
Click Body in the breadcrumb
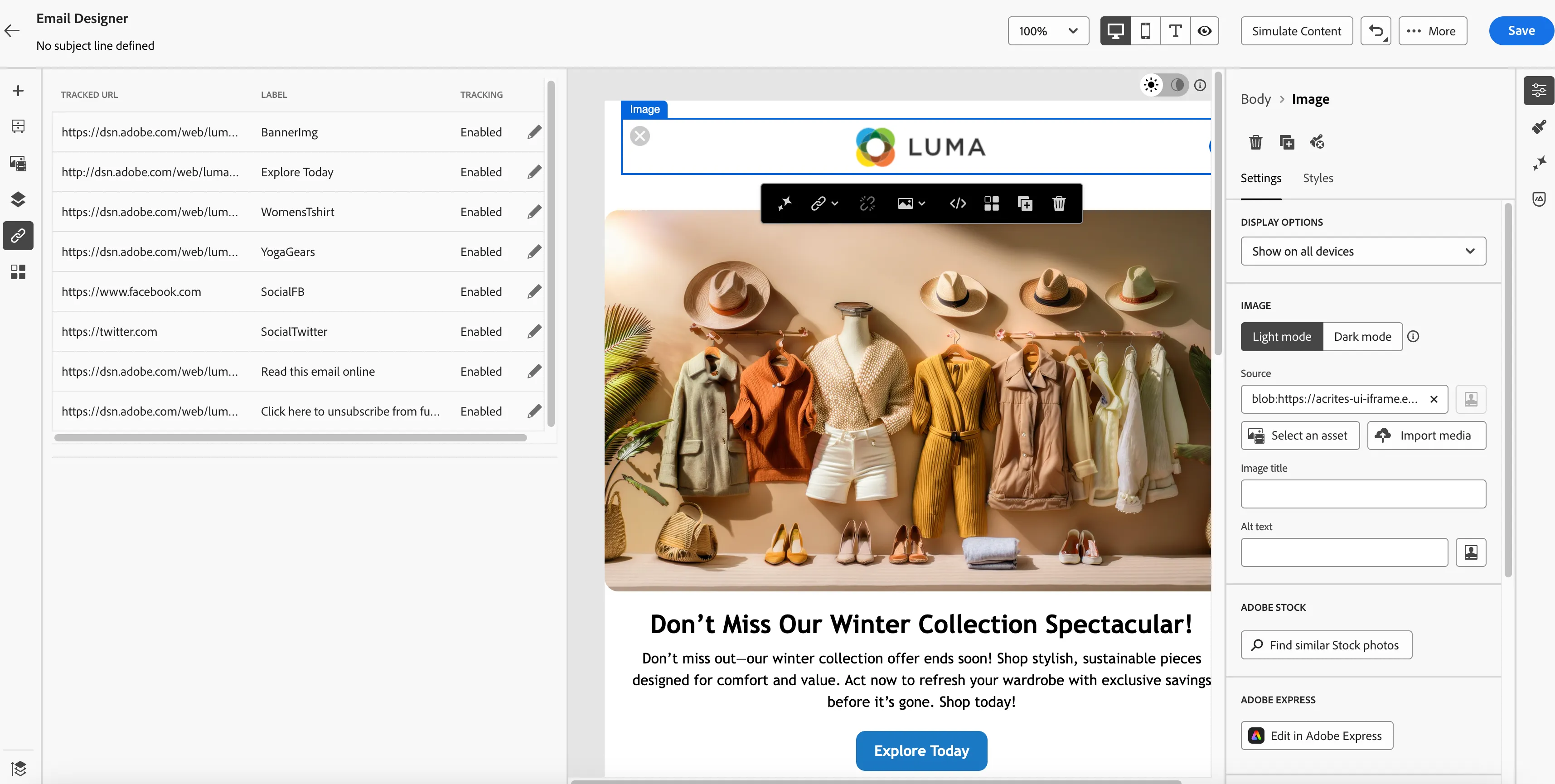[x=1255, y=99]
